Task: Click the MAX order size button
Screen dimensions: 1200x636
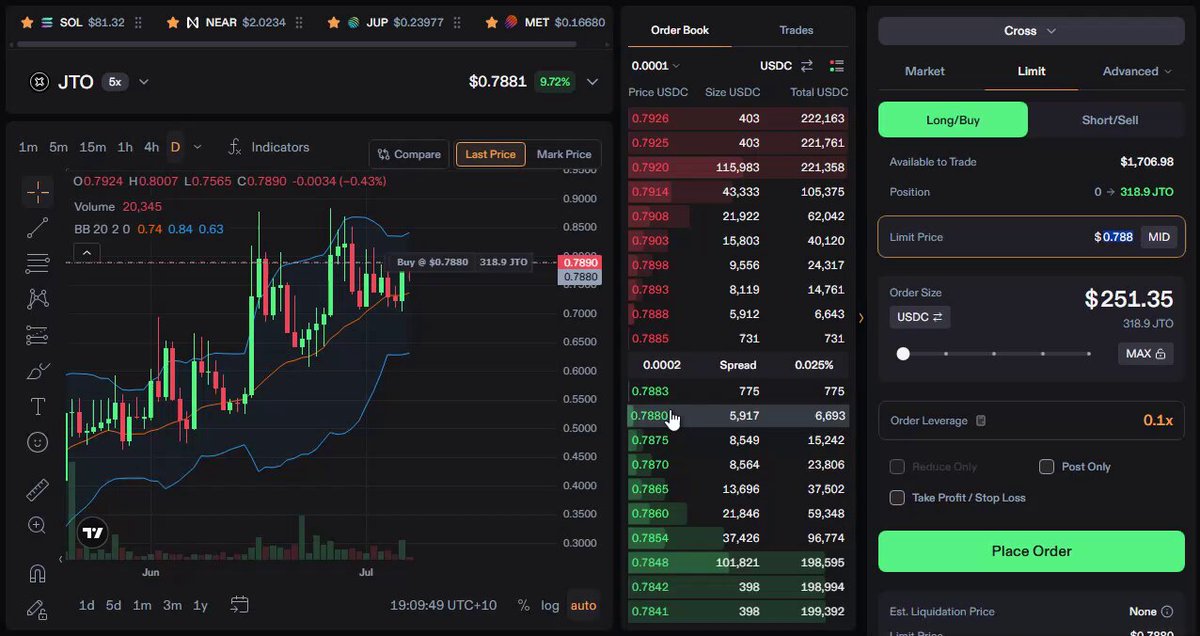Action: (1145, 354)
